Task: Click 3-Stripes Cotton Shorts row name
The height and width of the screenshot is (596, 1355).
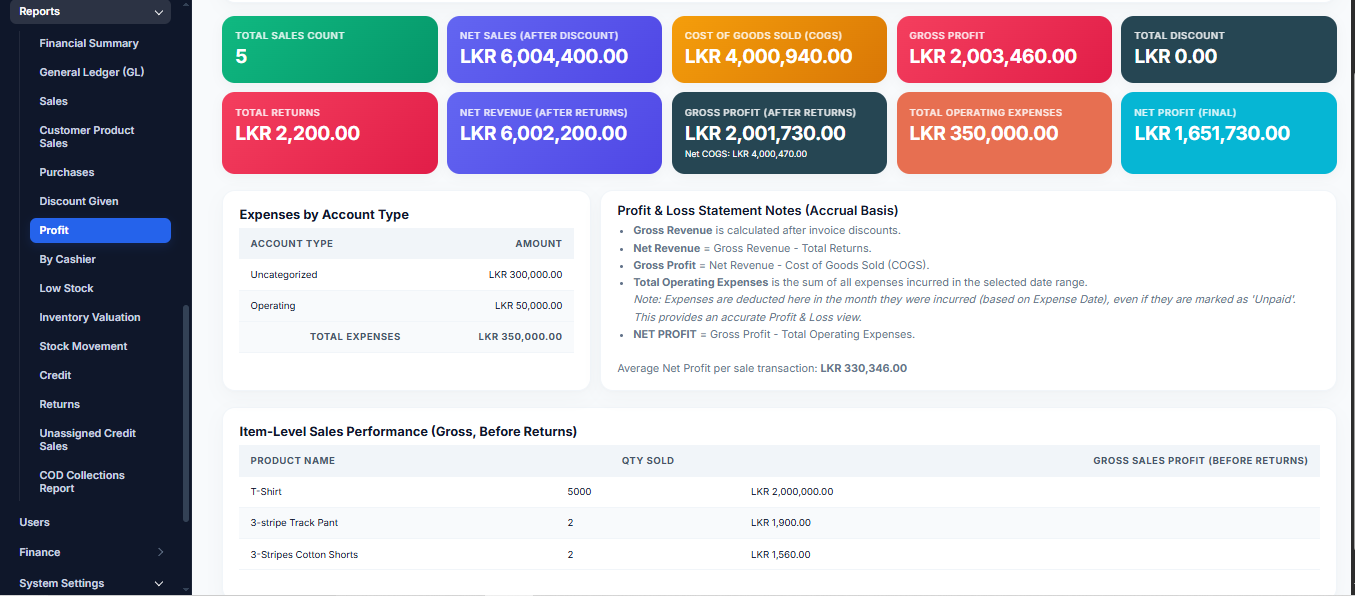Action: (x=304, y=555)
